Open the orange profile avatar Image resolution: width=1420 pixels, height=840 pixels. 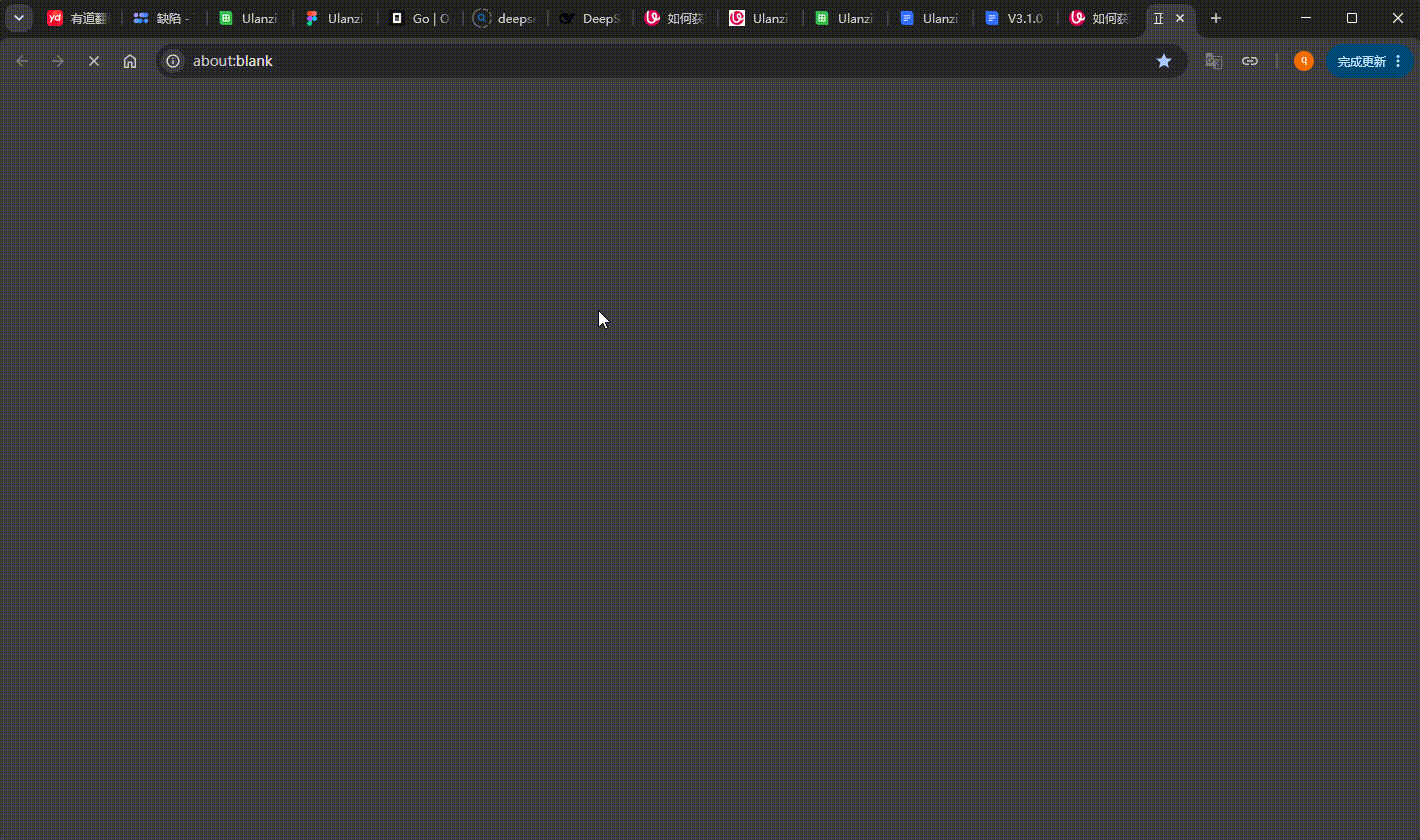pyautogui.click(x=1304, y=61)
